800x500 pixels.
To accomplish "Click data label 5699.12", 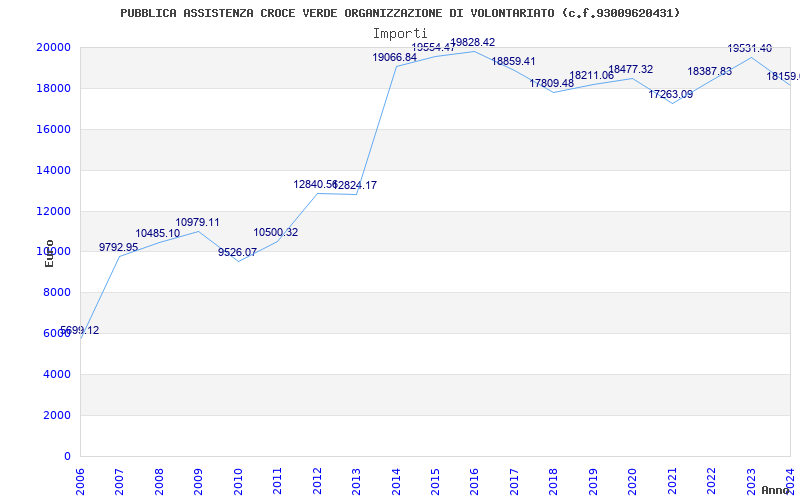I will 80,331.
